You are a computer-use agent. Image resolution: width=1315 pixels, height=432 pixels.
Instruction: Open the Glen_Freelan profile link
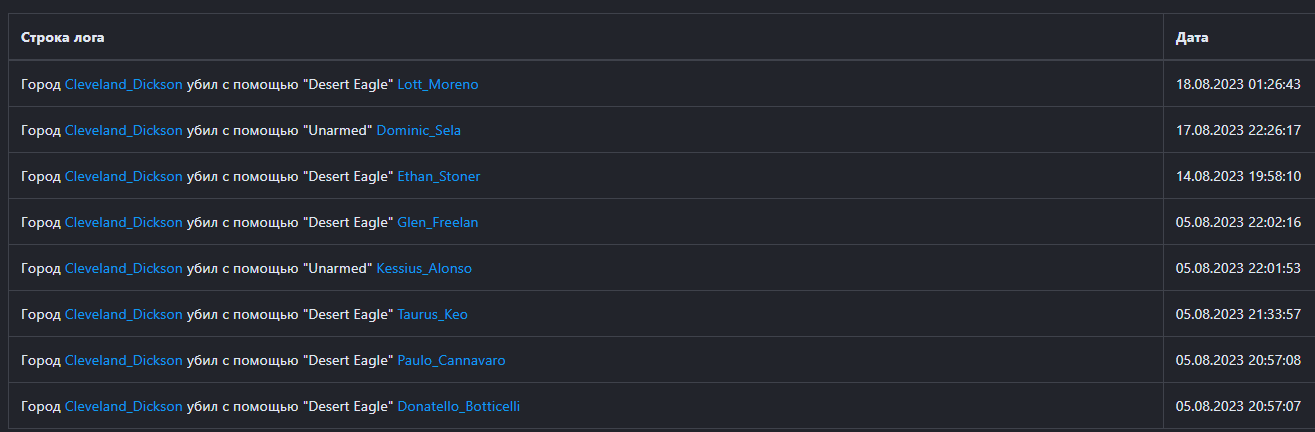(x=437, y=223)
